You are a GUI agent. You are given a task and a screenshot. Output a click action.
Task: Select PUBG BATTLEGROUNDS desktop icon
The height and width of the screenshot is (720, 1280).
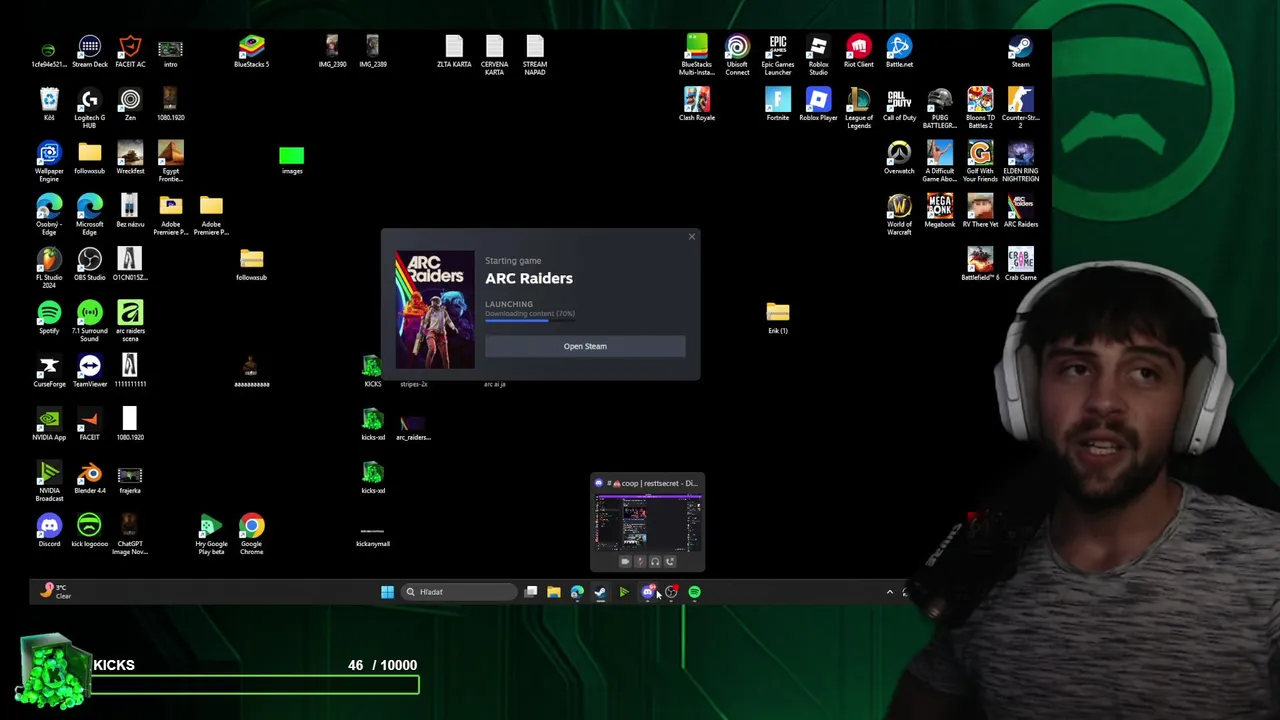tap(940, 109)
